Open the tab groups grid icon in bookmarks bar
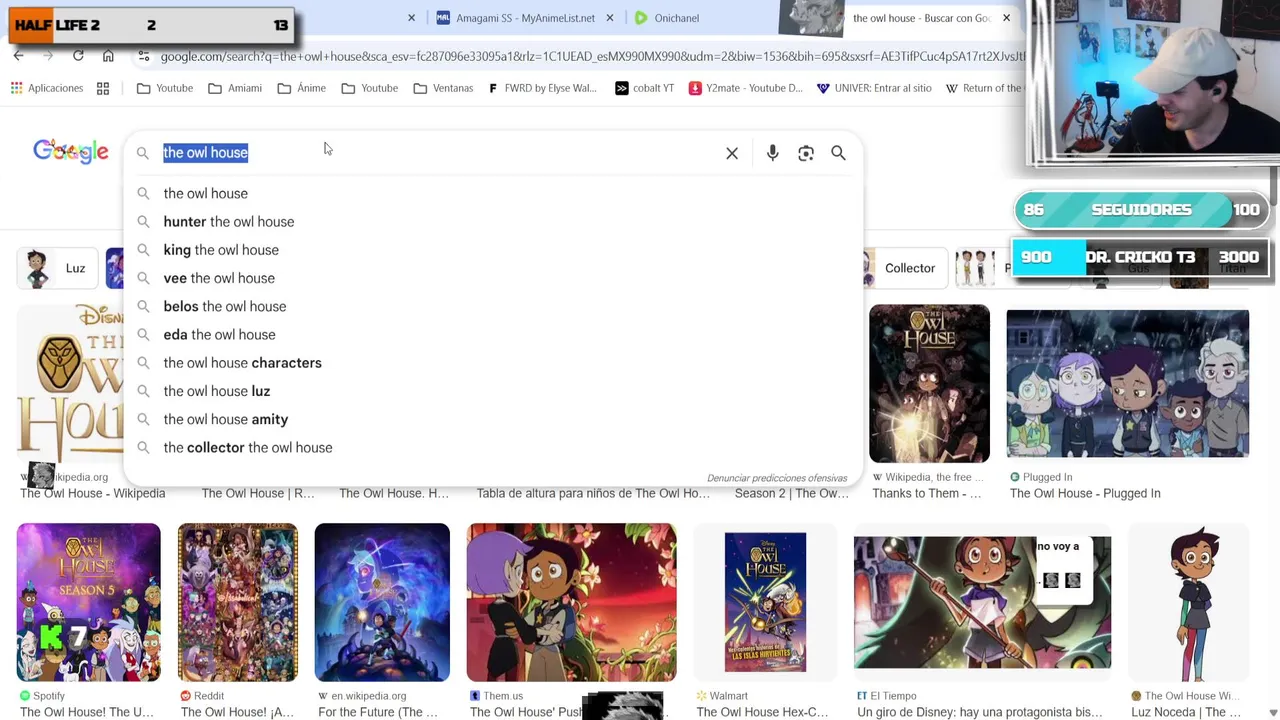1280x720 pixels. click(x=103, y=88)
